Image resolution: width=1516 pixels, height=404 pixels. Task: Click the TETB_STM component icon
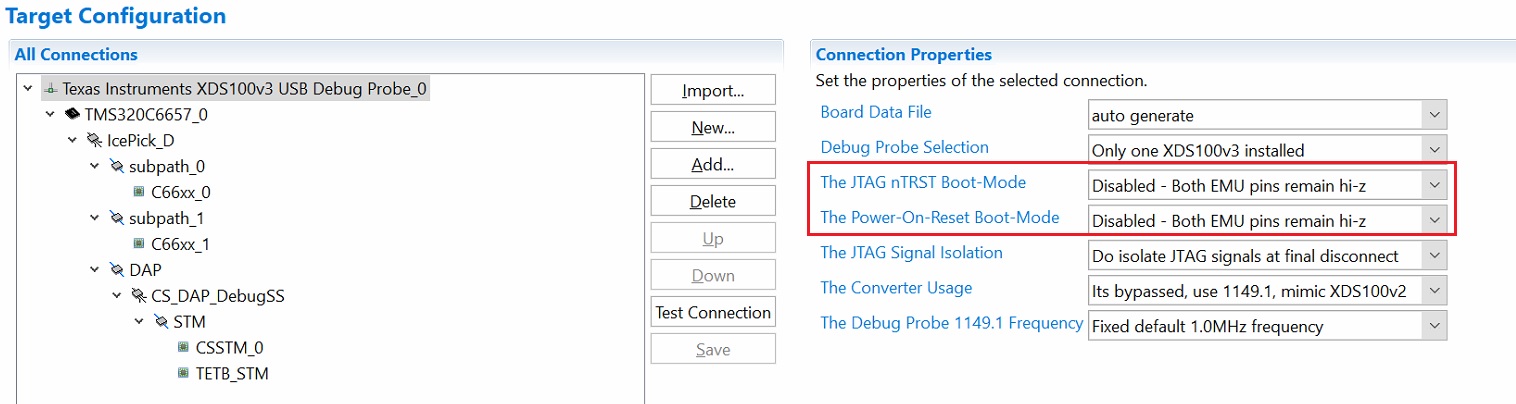tap(183, 374)
